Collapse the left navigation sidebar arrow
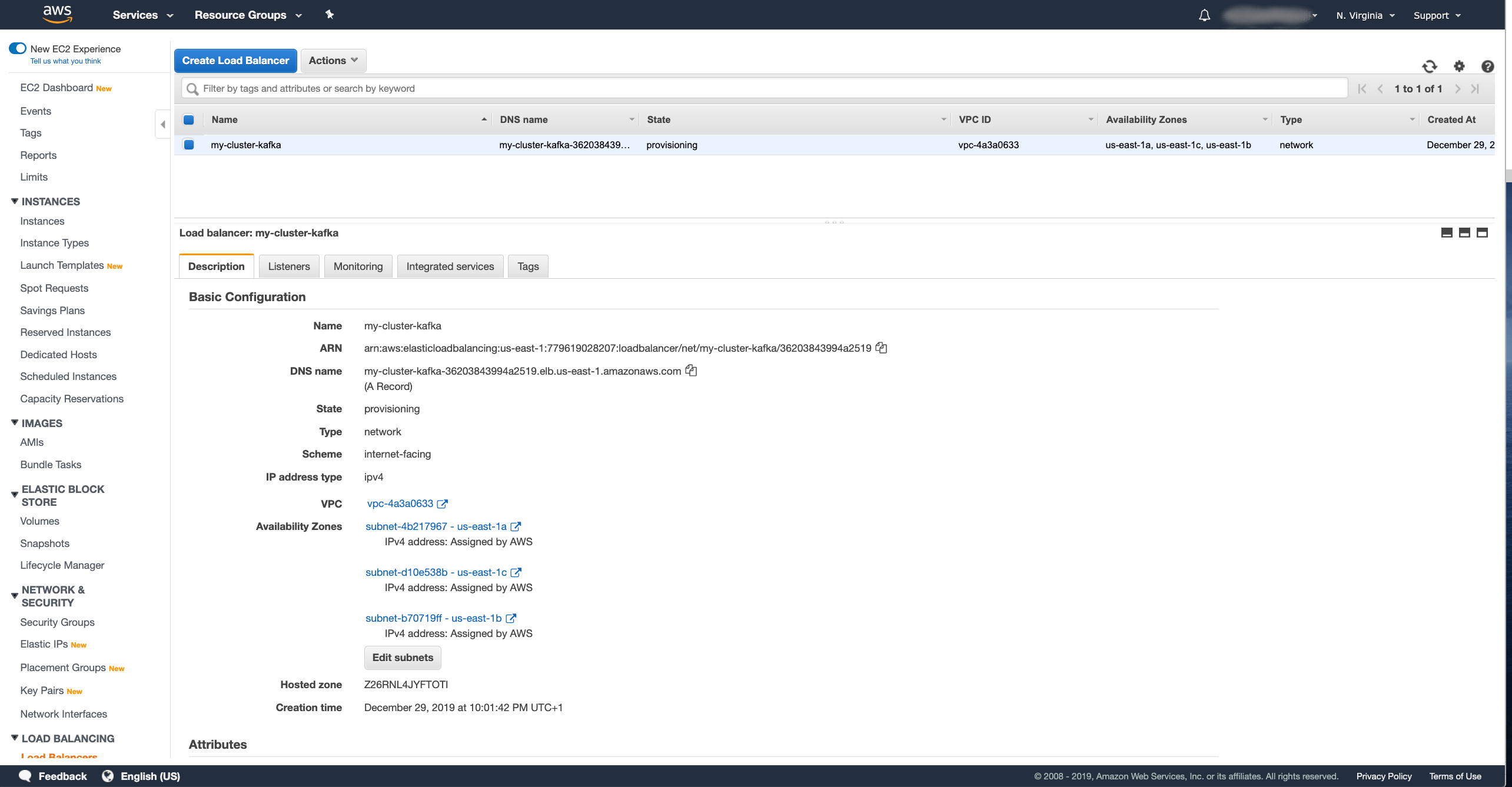The width and height of the screenshot is (1512, 787). click(x=163, y=125)
